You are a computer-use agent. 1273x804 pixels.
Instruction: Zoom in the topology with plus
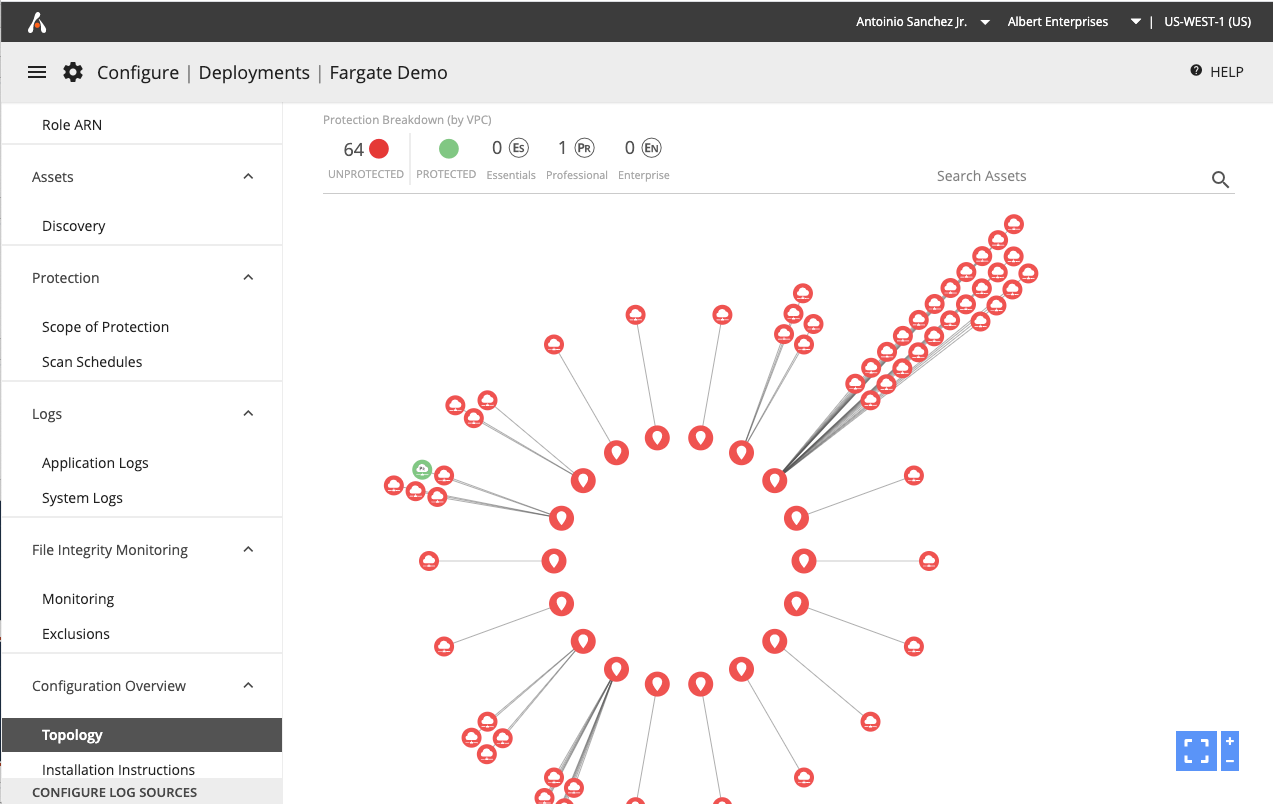click(1230, 741)
